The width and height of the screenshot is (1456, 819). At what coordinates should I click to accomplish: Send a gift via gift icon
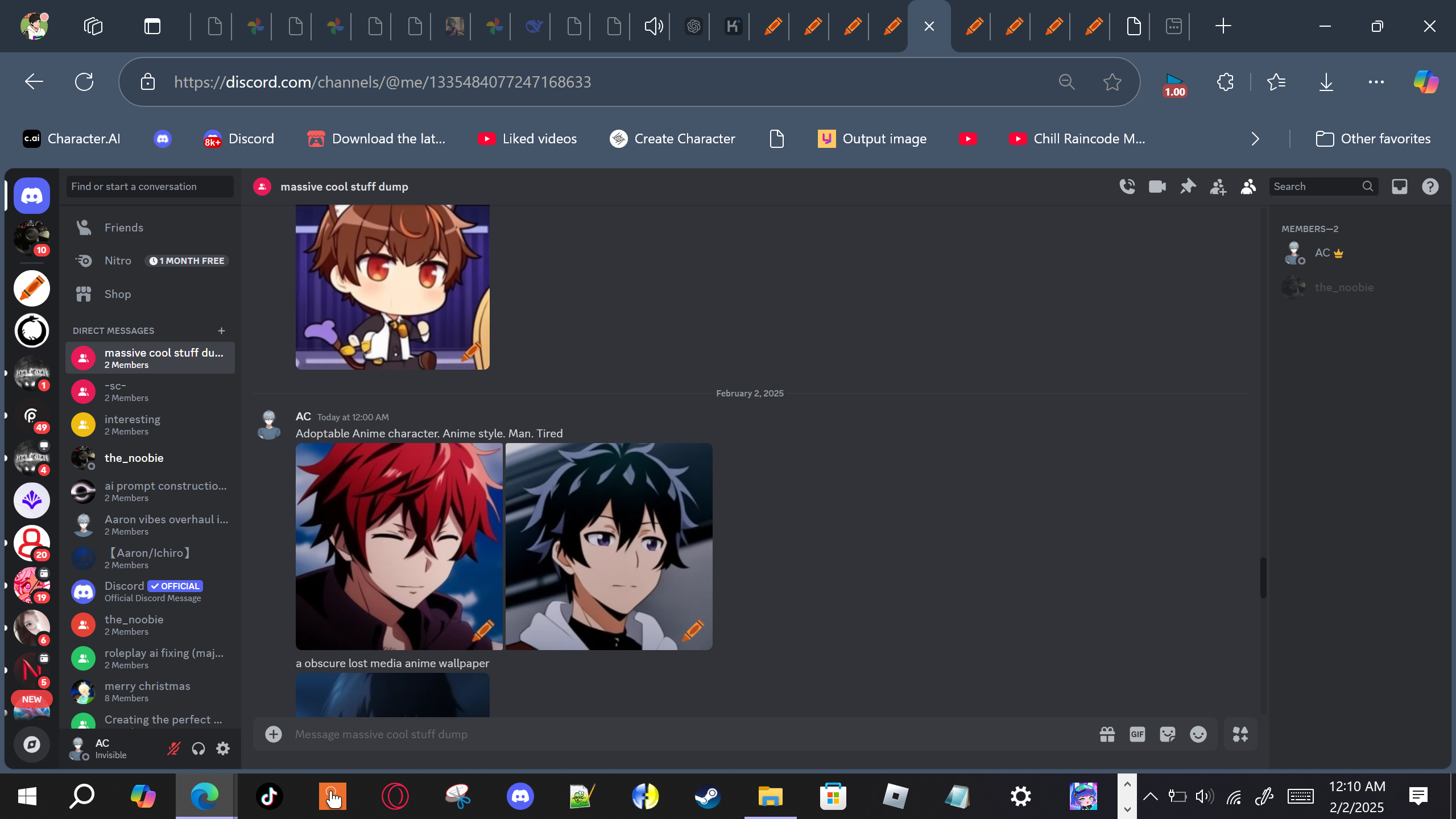click(1107, 734)
